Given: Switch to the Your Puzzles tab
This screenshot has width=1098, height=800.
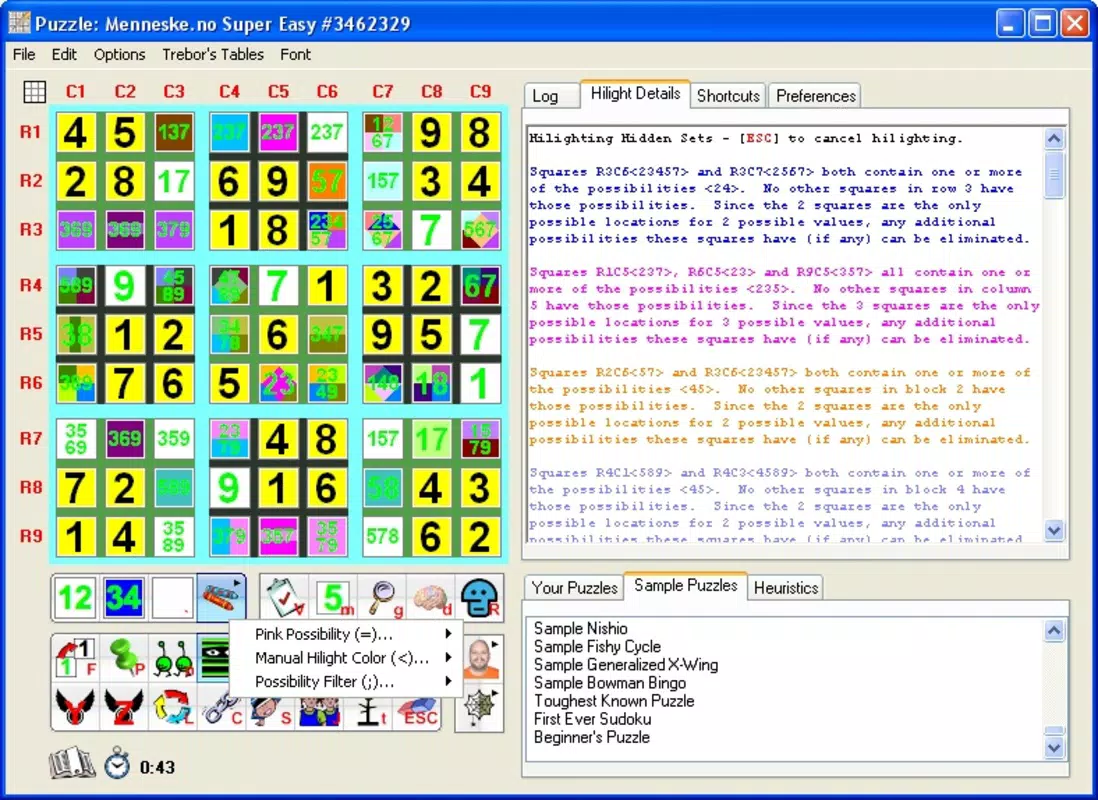Looking at the screenshot, I should click(x=574, y=588).
